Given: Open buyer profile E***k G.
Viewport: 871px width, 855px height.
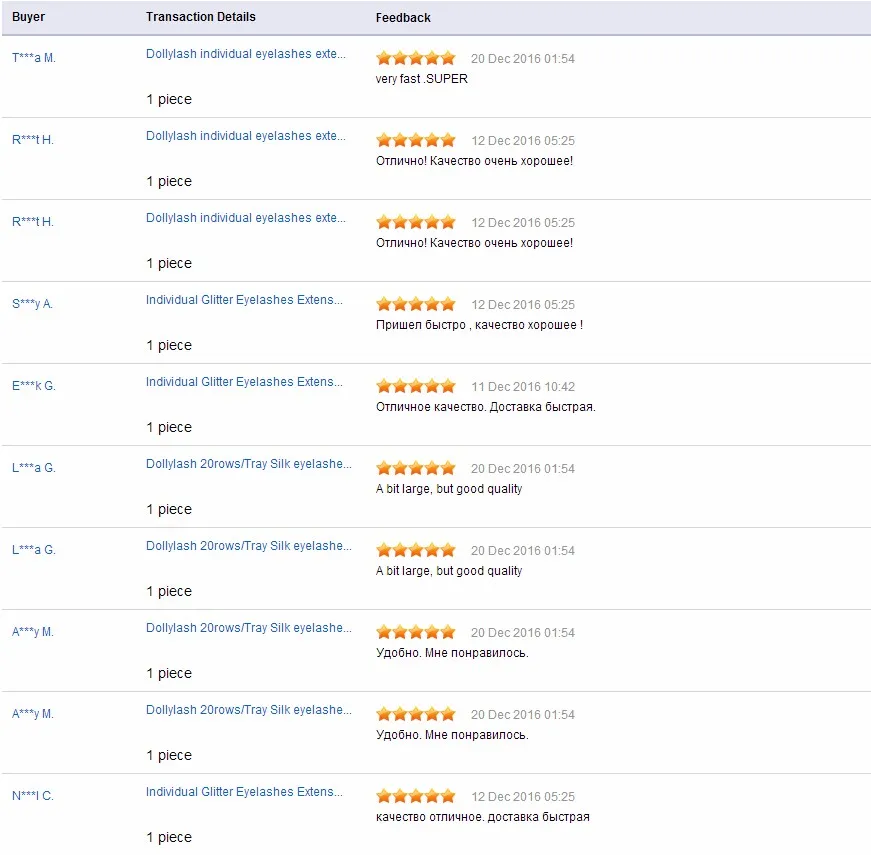Looking at the screenshot, I should [34, 386].
